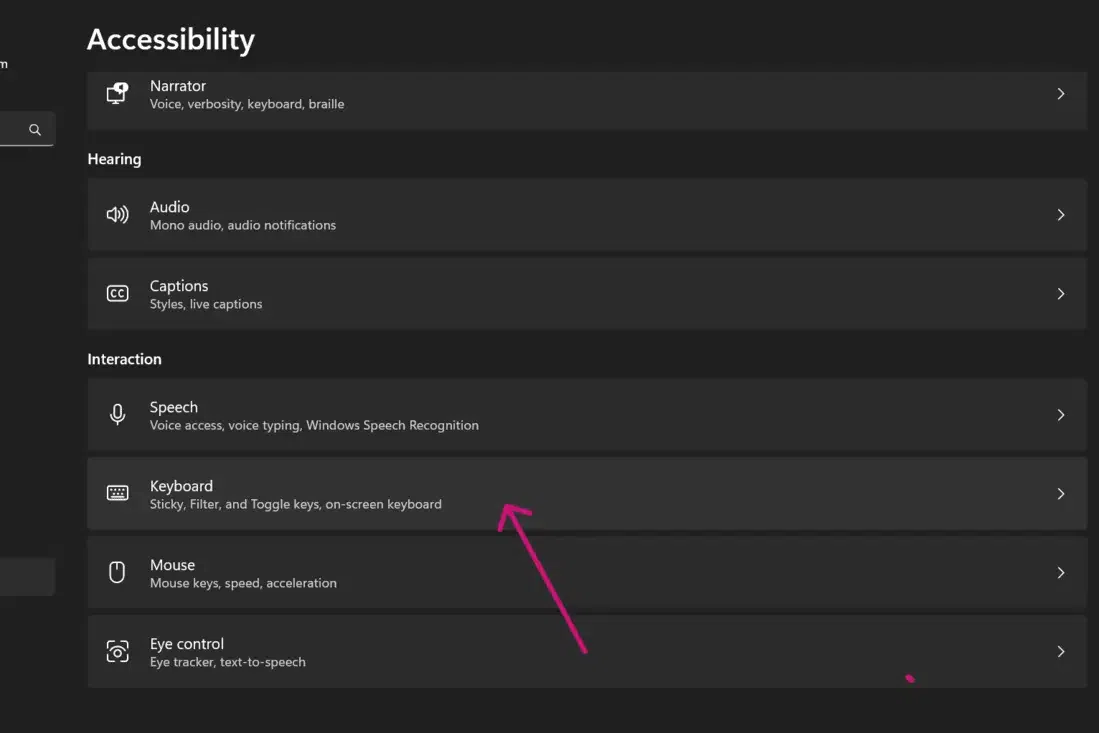Click the Eye control tracker icon
This screenshot has width=1099, height=733.
pos(117,651)
